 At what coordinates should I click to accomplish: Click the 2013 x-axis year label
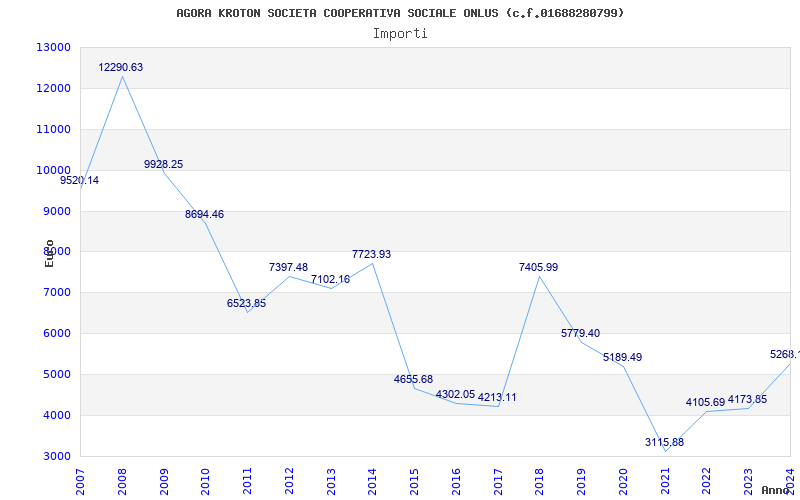[331, 482]
